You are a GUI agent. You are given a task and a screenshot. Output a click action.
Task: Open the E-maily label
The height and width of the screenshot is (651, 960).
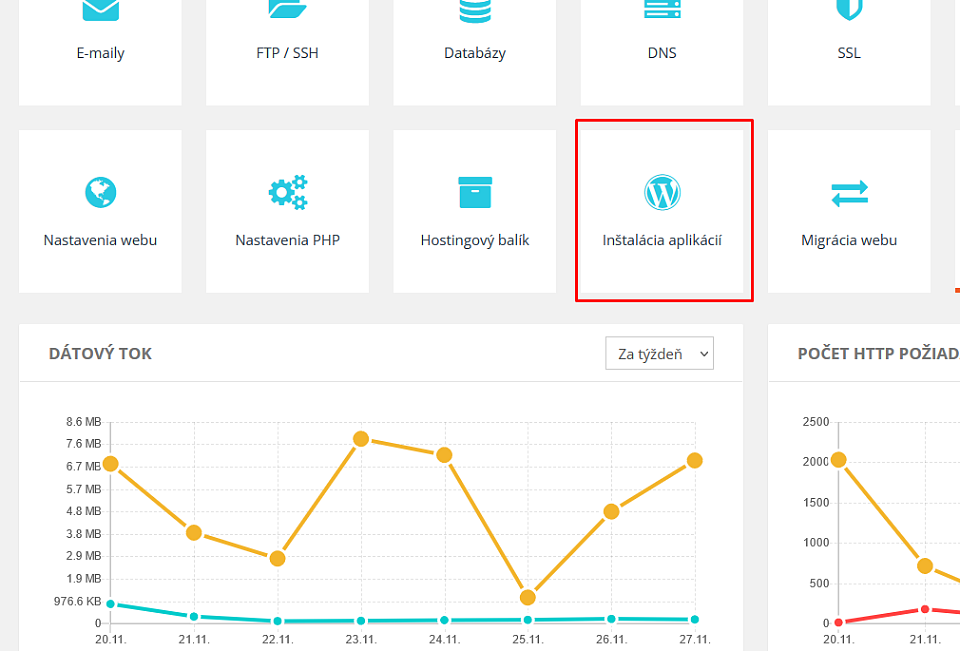100,53
